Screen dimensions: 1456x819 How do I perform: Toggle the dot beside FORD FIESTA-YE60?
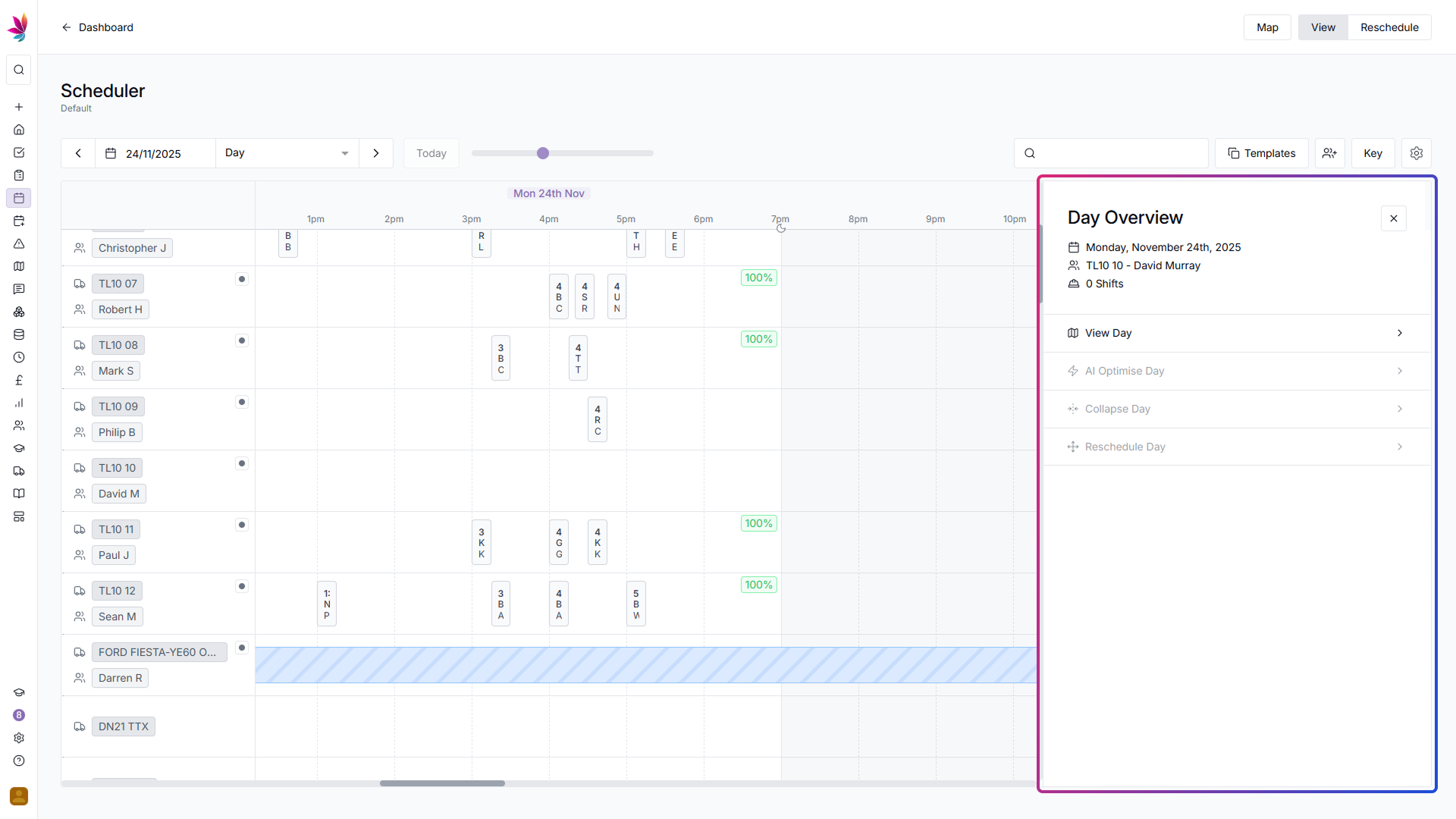click(x=242, y=648)
